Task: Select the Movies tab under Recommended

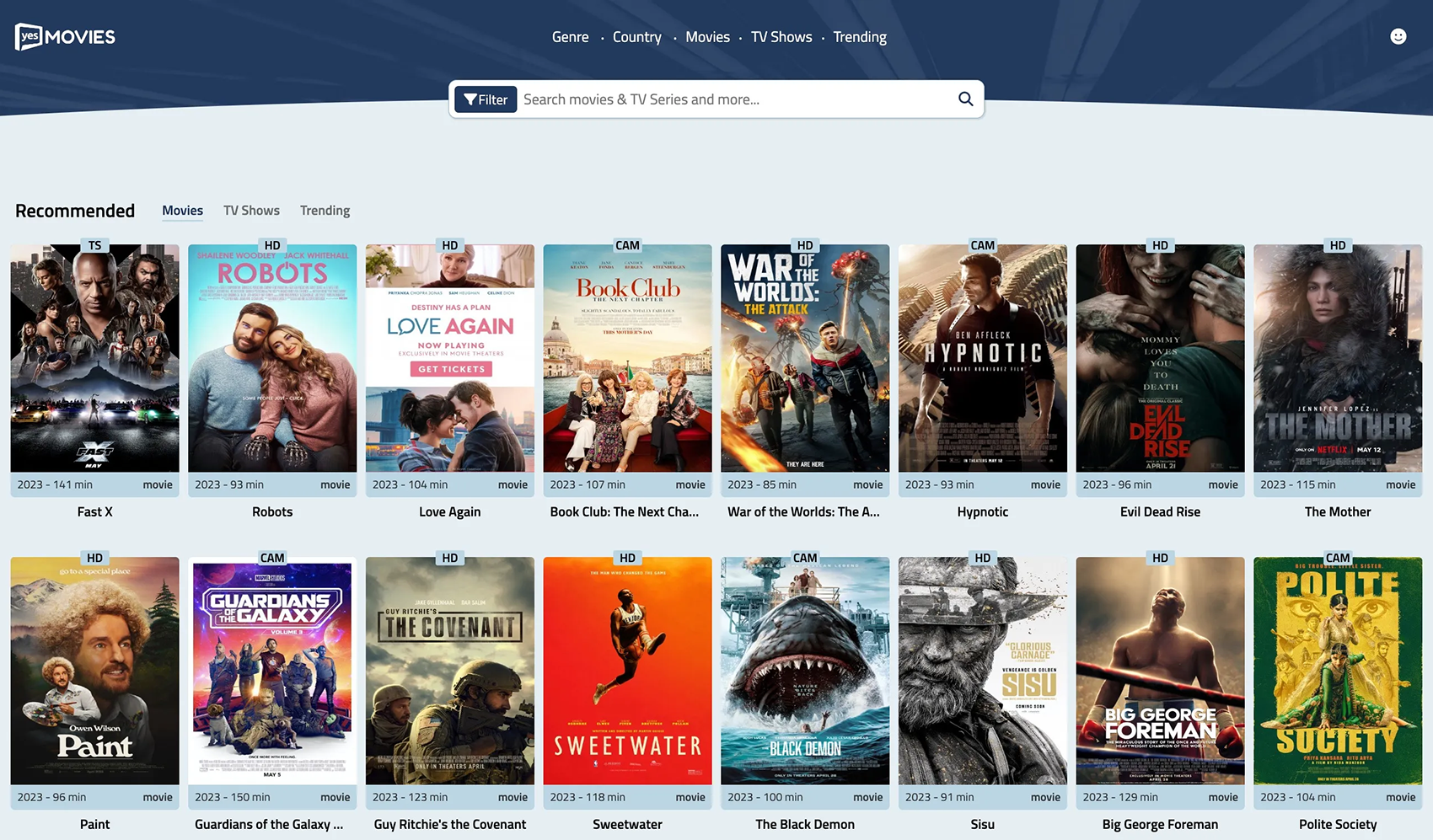Action: pos(182,211)
